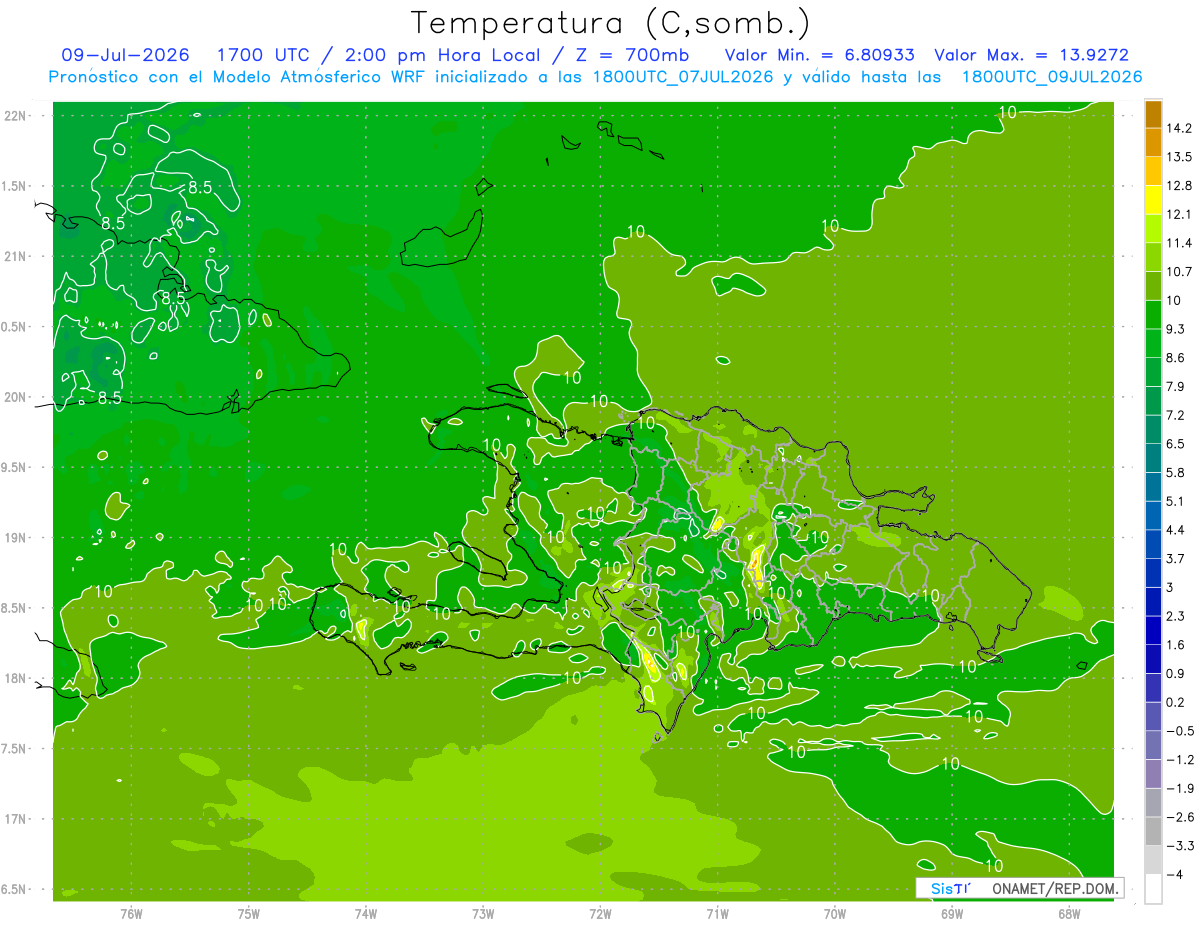Screen dimensions: 1200x927
Task: Click the '71W' longitude axis label
Action: (x=717, y=913)
